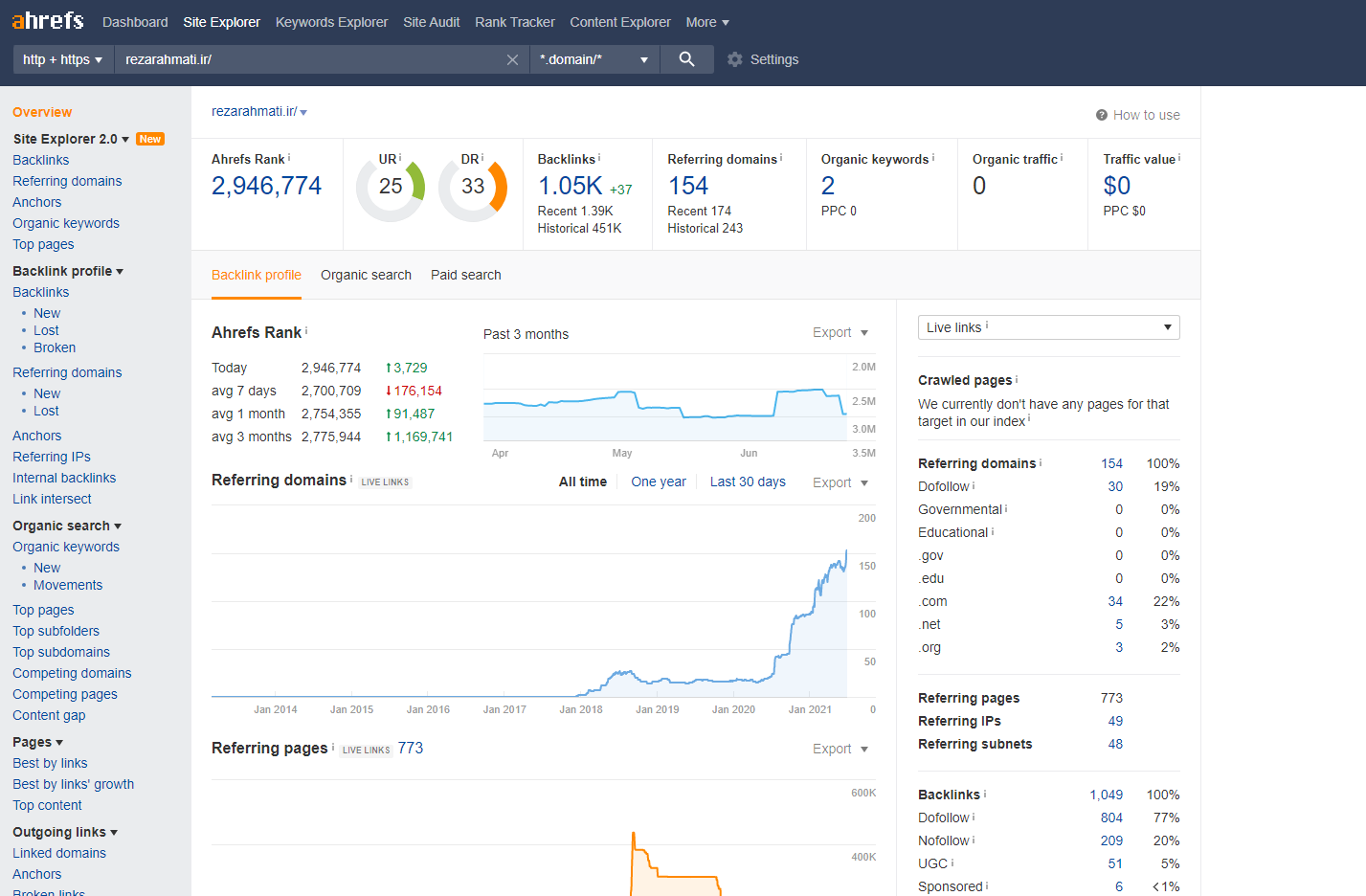Open the More menu in the top bar
Image resolution: width=1366 pixels, height=896 pixels.
pyautogui.click(x=707, y=22)
